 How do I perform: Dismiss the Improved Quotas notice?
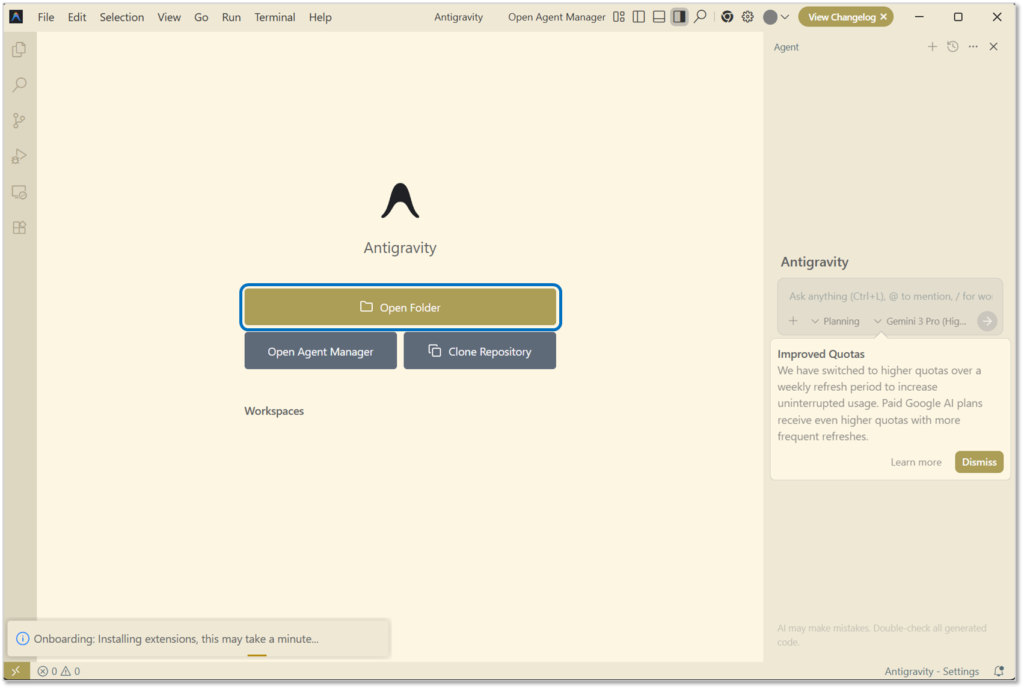point(979,462)
